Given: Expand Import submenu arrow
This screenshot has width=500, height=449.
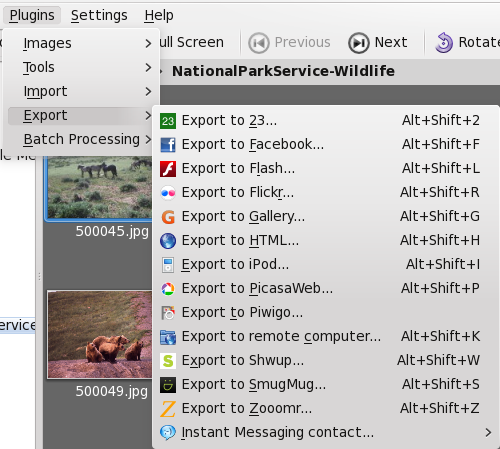Looking at the screenshot, I should click(x=148, y=91).
